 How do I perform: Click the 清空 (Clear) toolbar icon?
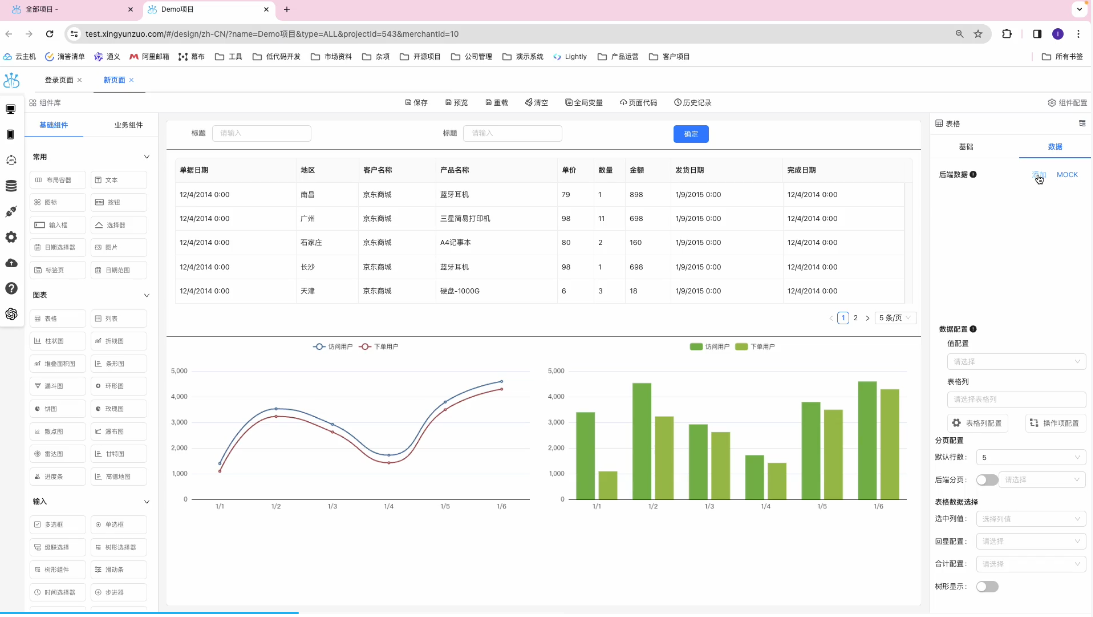click(x=536, y=102)
